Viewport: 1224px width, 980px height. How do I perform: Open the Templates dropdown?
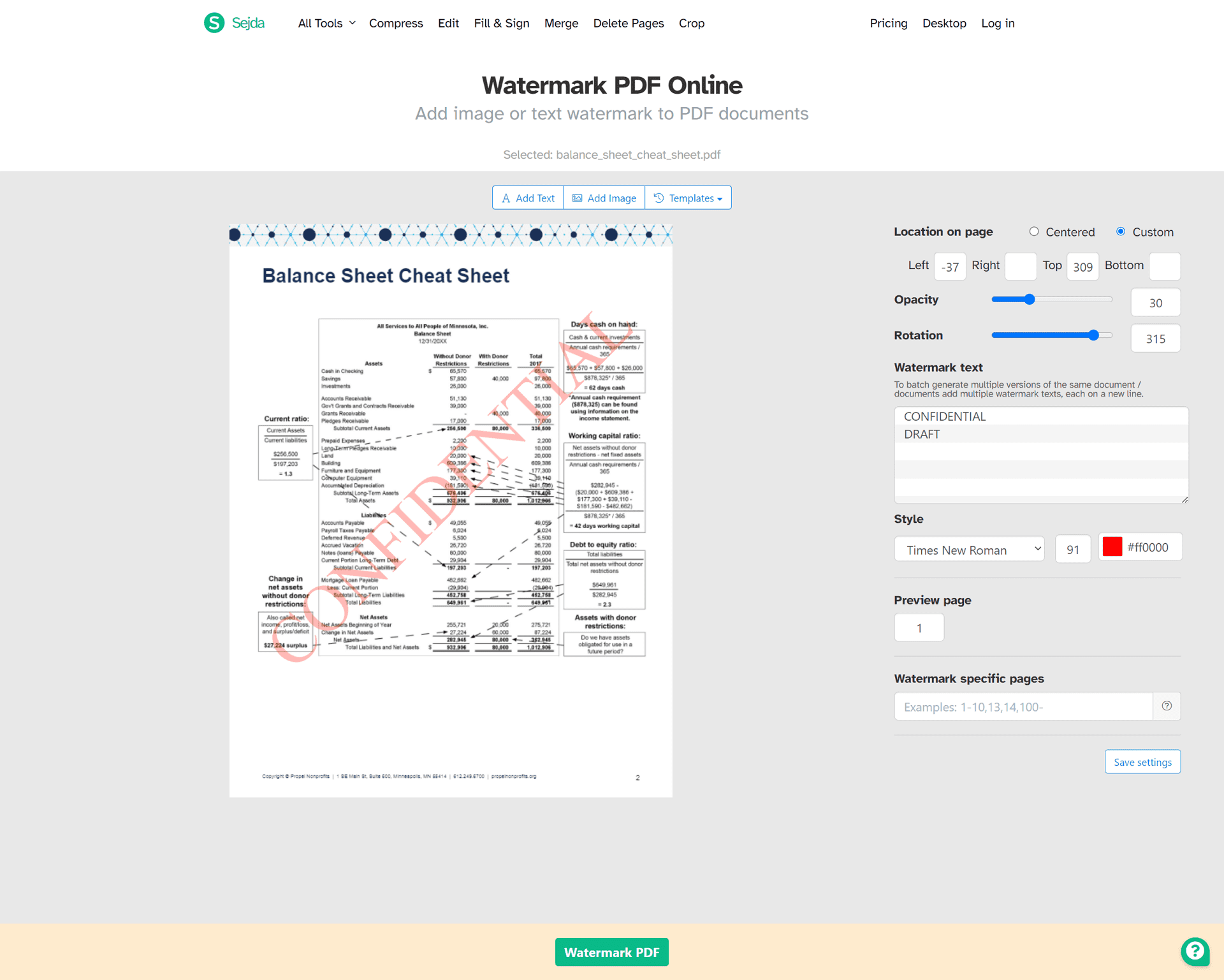click(688, 198)
